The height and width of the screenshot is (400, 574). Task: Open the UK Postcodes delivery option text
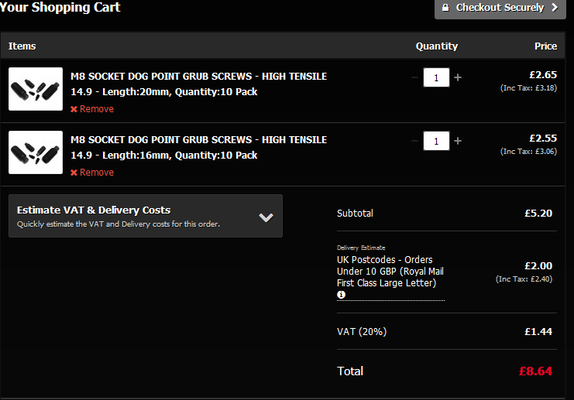tap(390, 271)
